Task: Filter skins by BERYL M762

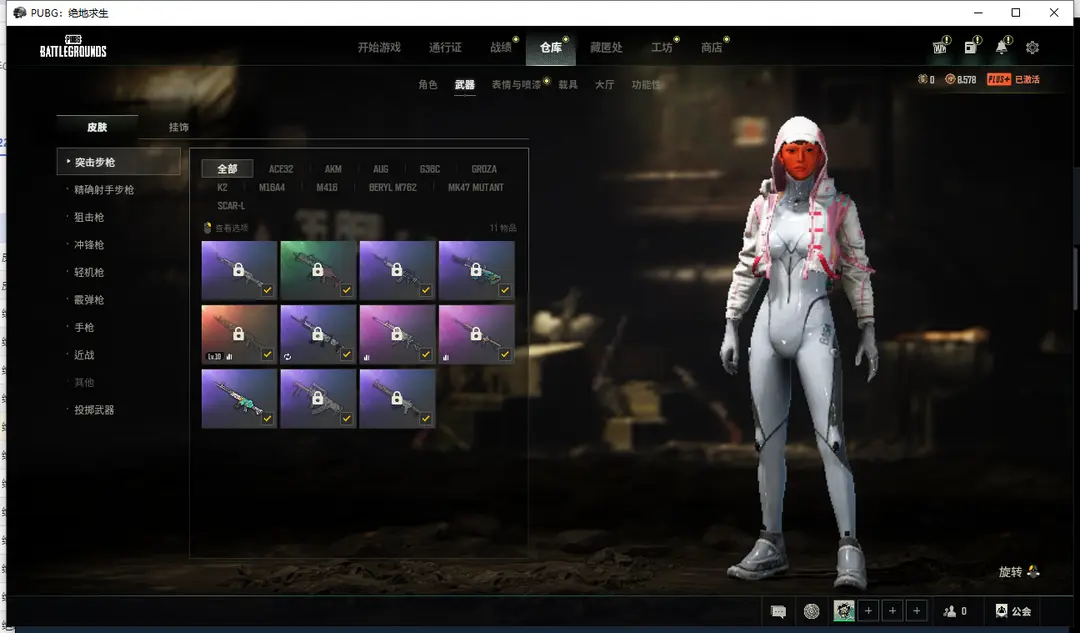Action: [x=393, y=187]
